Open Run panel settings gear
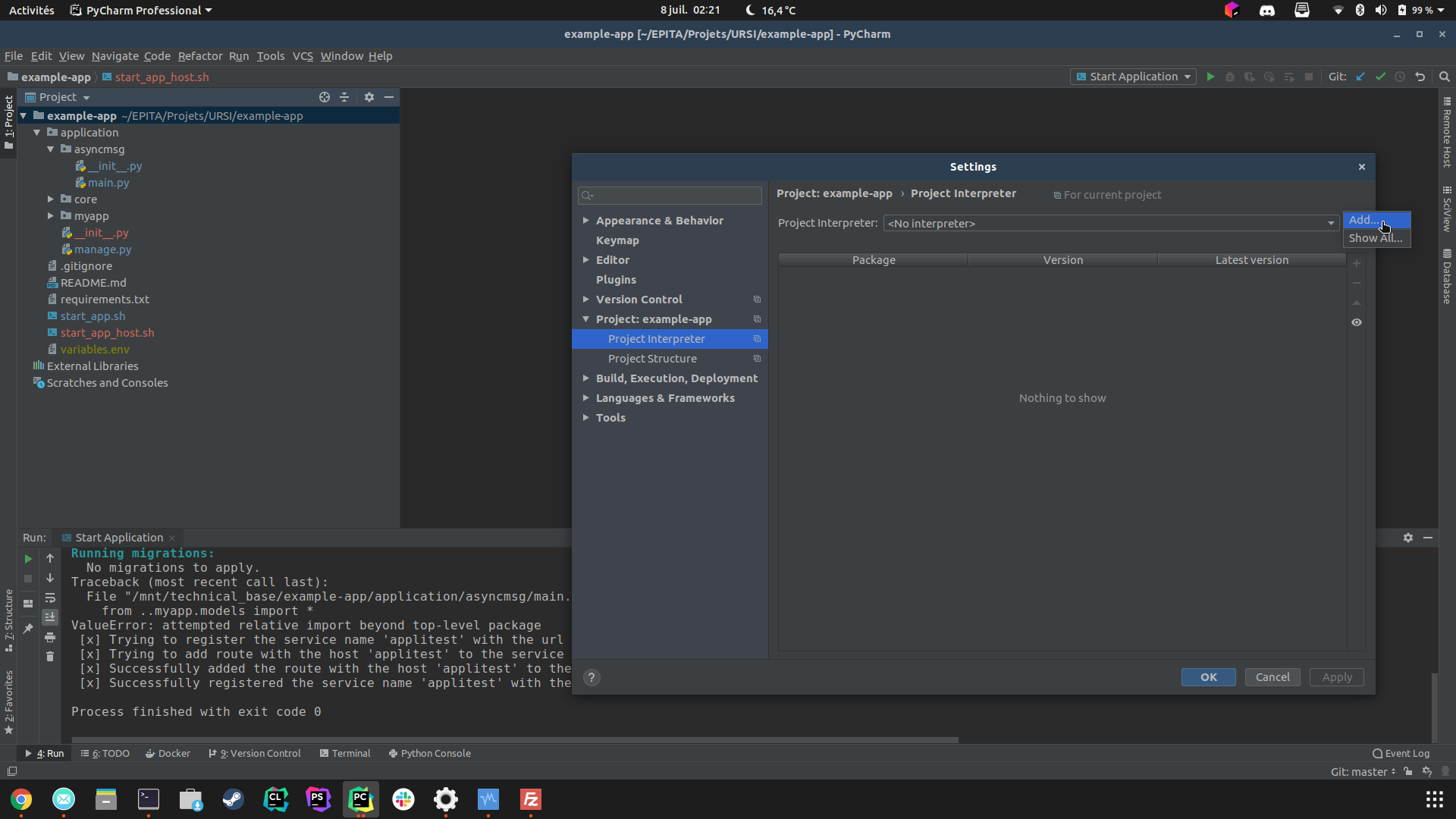The image size is (1456, 819). coord(1408,538)
